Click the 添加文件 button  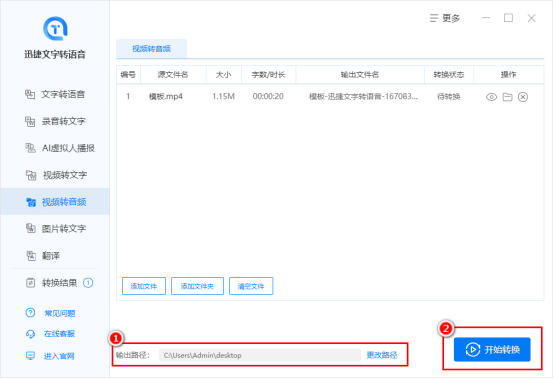point(144,286)
